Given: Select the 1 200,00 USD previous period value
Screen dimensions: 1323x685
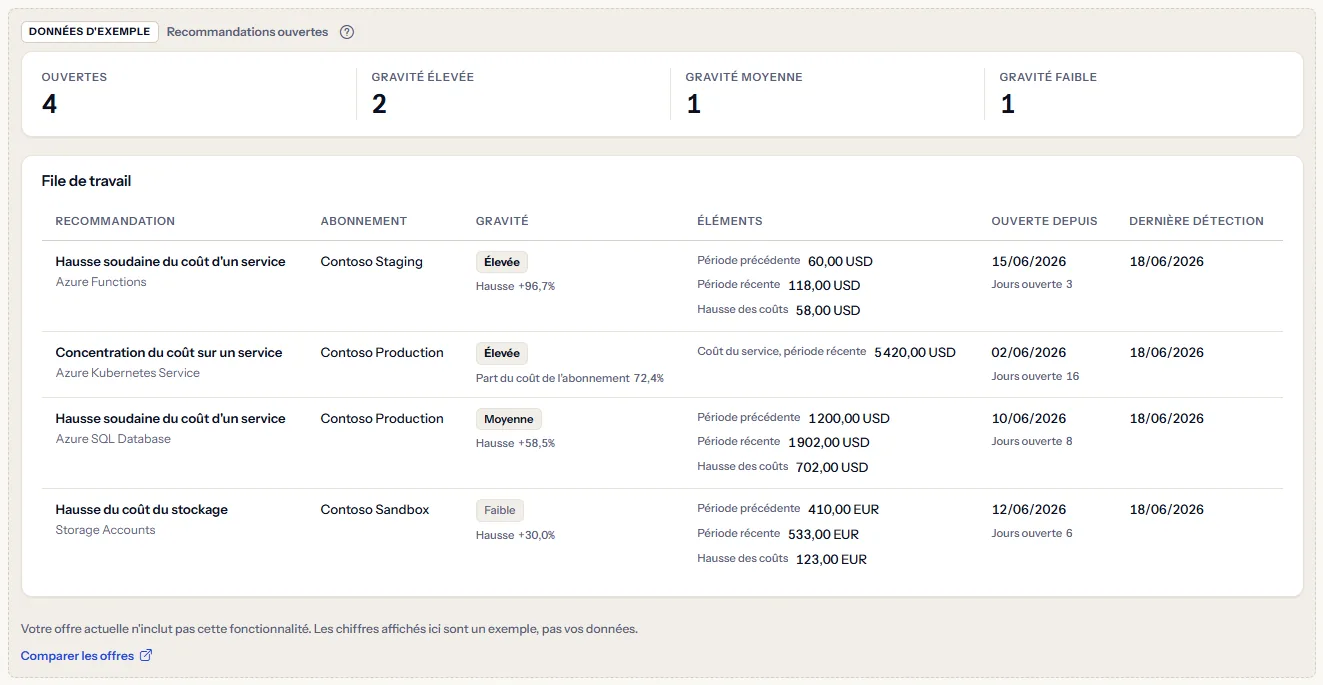Looking at the screenshot, I should pyautogui.click(x=849, y=418).
